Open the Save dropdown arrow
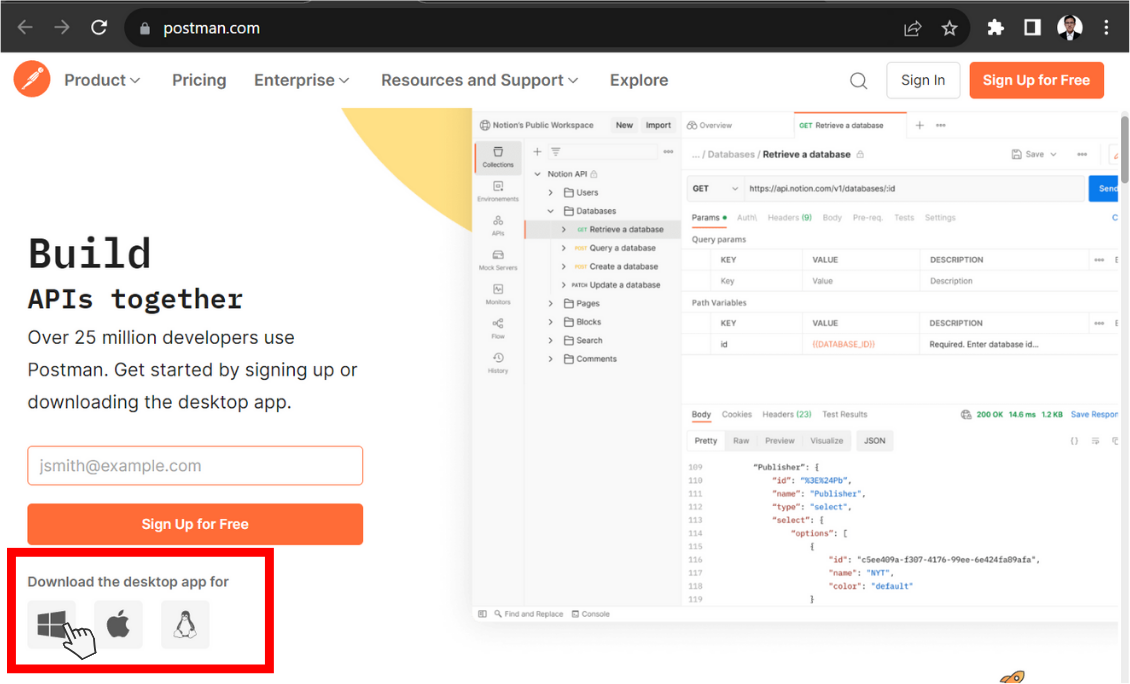1130x684 pixels. tap(1054, 154)
